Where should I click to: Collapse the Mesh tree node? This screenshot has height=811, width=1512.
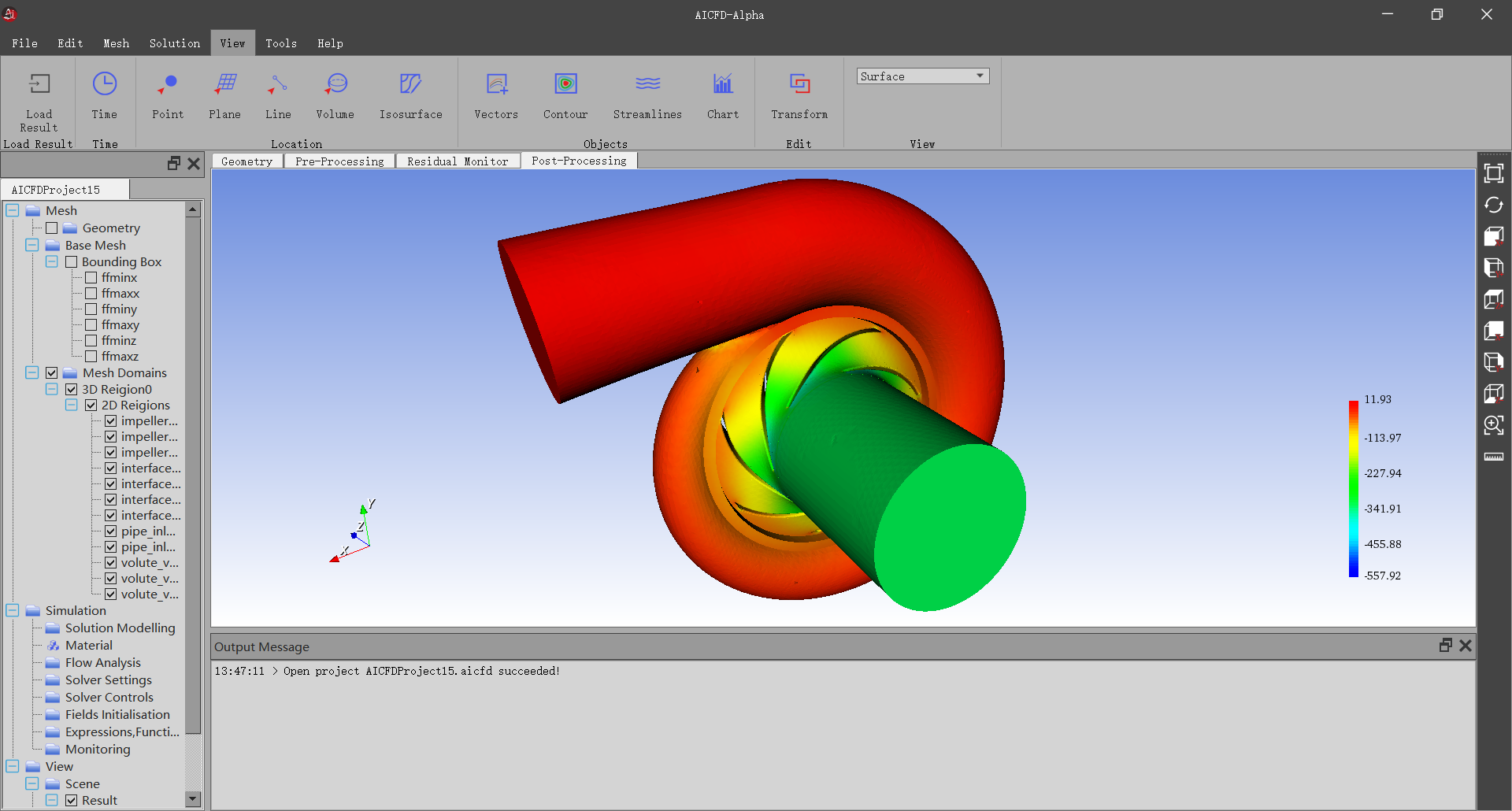(x=13, y=210)
